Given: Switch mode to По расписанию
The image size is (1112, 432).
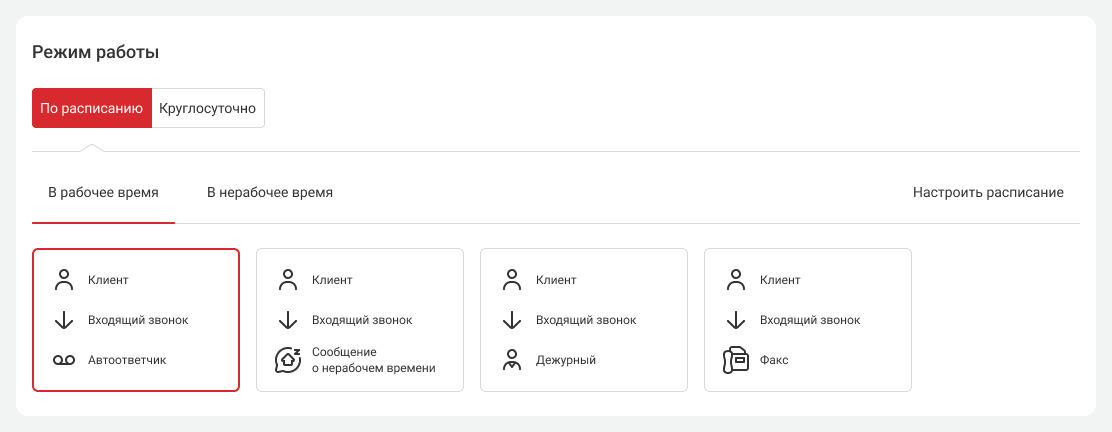Looking at the screenshot, I should pyautogui.click(x=92, y=108).
